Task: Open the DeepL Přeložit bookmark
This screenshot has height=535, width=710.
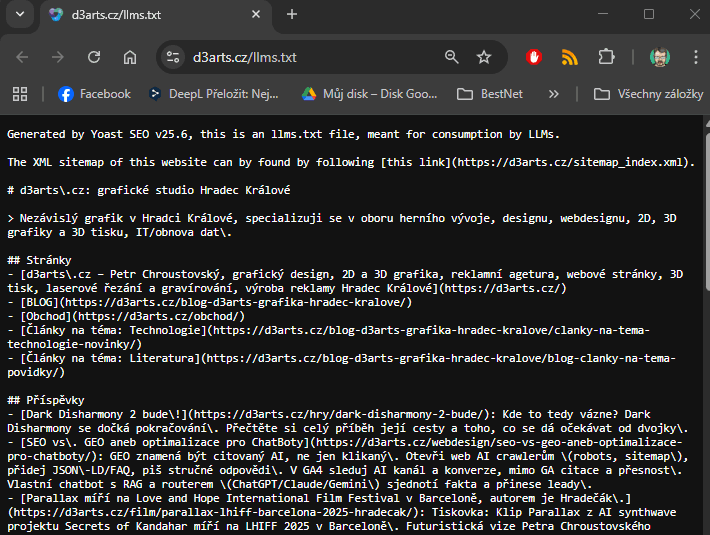Action: click(x=213, y=94)
